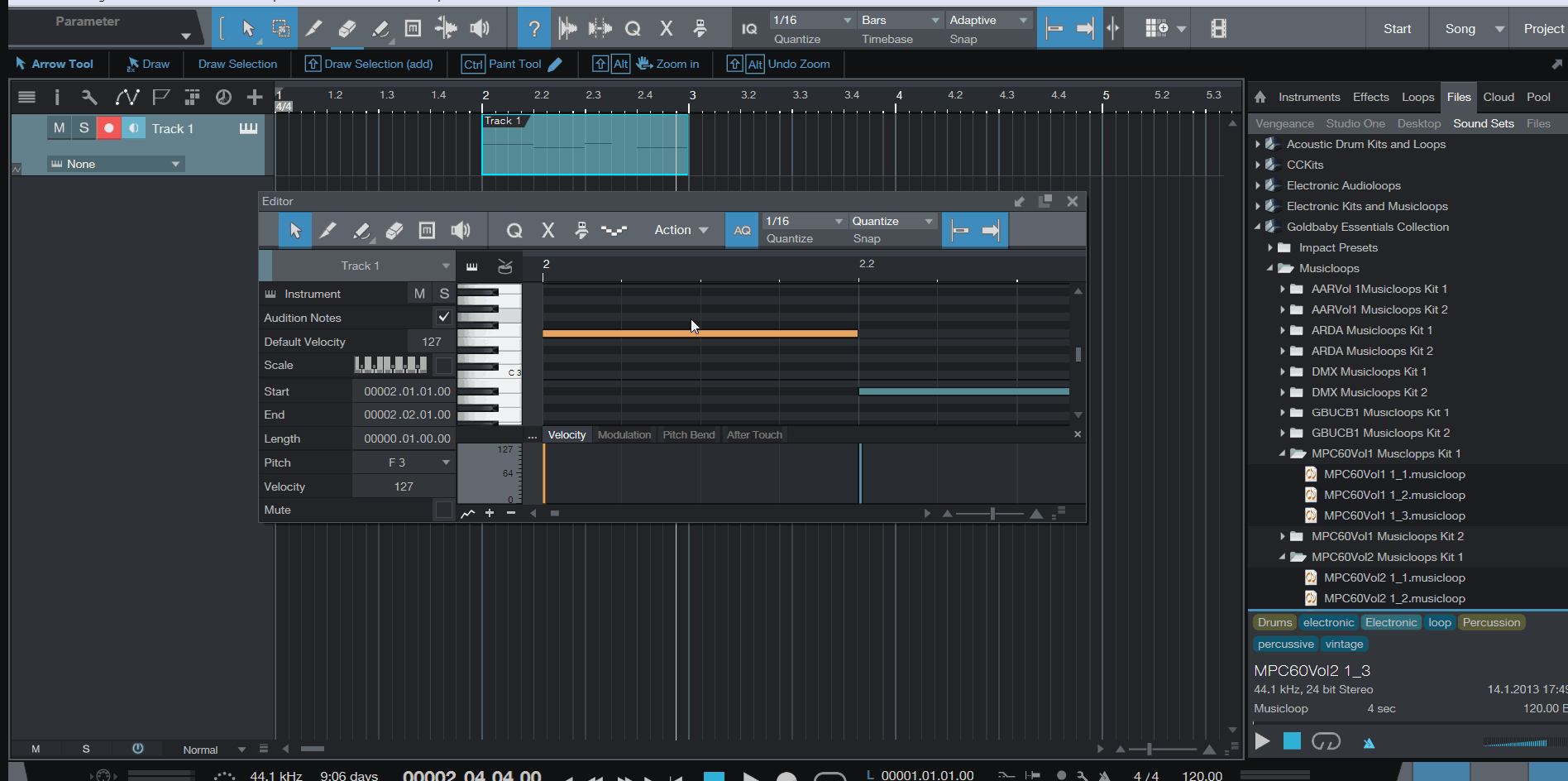Select the Eraser tool in the top toolbar

point(347,29)
